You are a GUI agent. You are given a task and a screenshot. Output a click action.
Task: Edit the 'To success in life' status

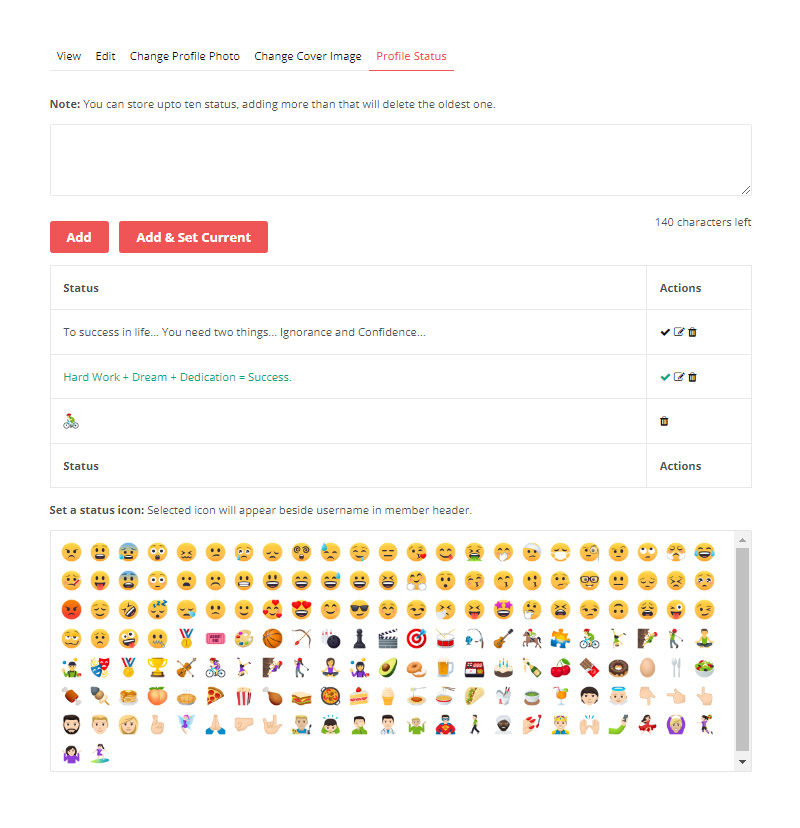point(679,332)
